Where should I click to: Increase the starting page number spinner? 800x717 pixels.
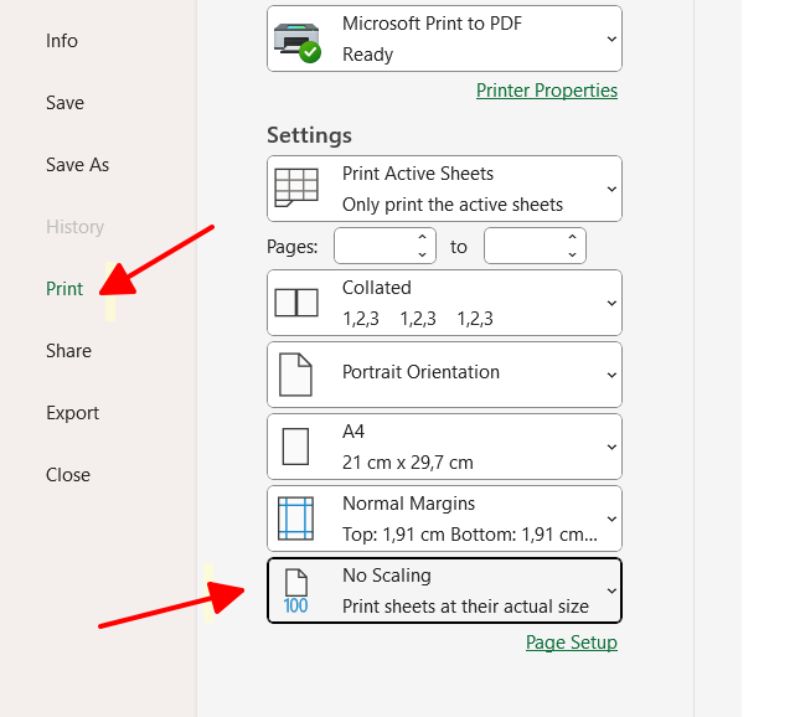422,238
